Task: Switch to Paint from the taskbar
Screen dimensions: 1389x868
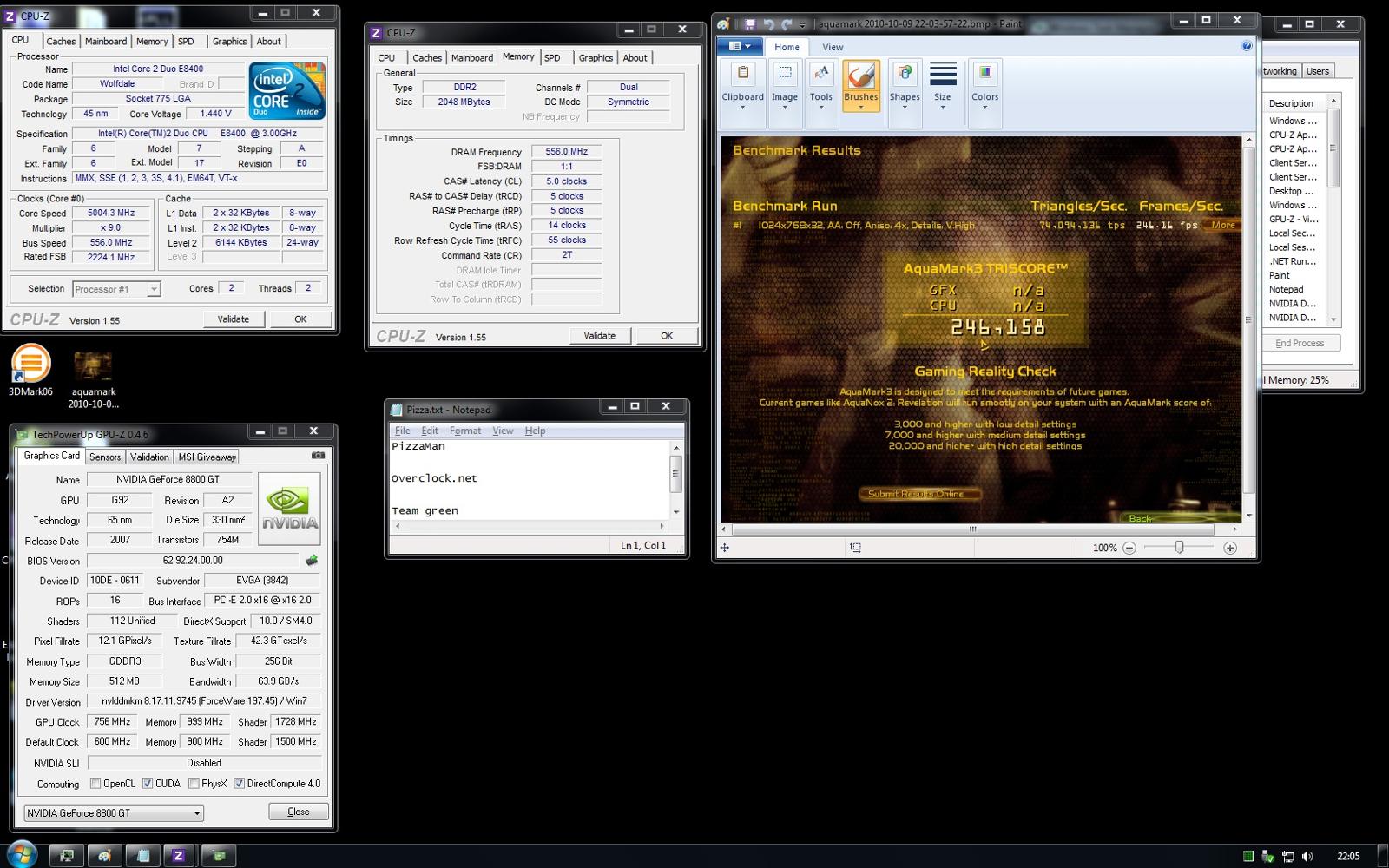Action: 105,856
